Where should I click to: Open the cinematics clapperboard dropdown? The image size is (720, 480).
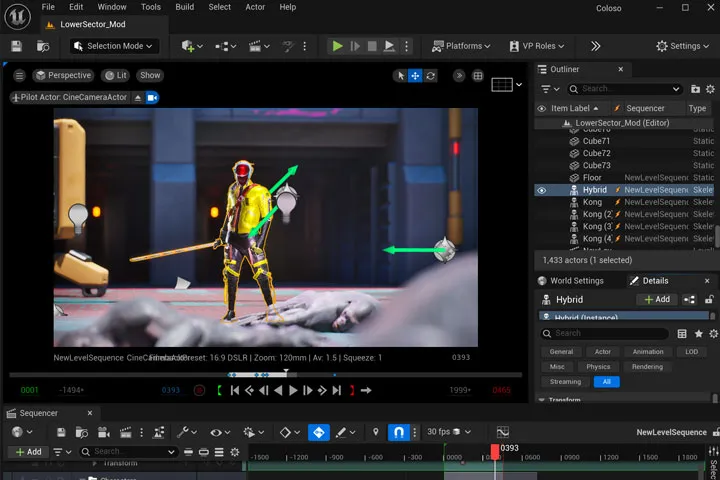[259, 46]
